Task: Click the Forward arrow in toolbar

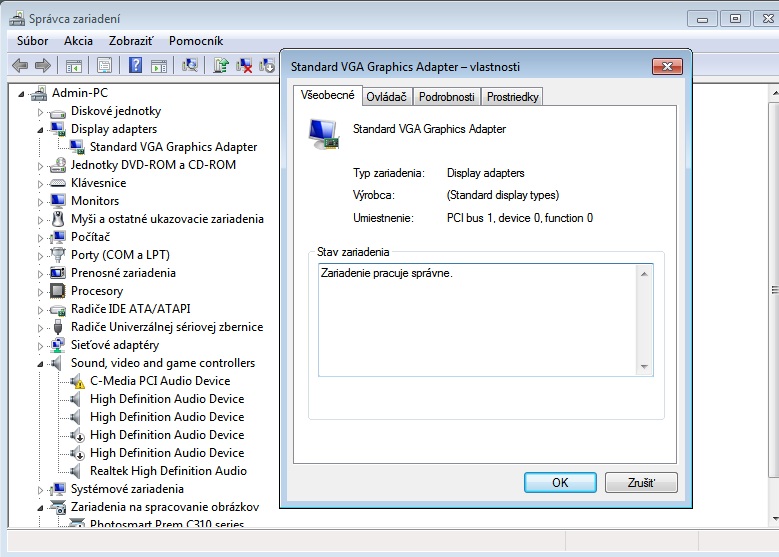Action: pos(43,66)
